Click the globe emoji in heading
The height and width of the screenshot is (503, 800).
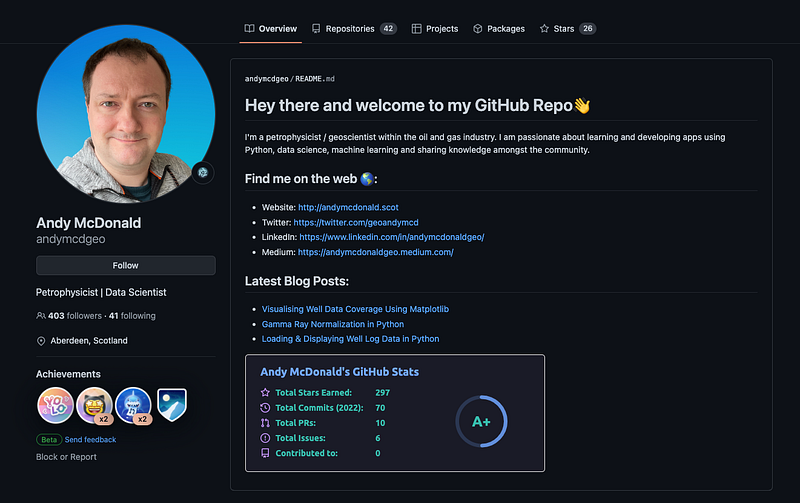[367, 179]
